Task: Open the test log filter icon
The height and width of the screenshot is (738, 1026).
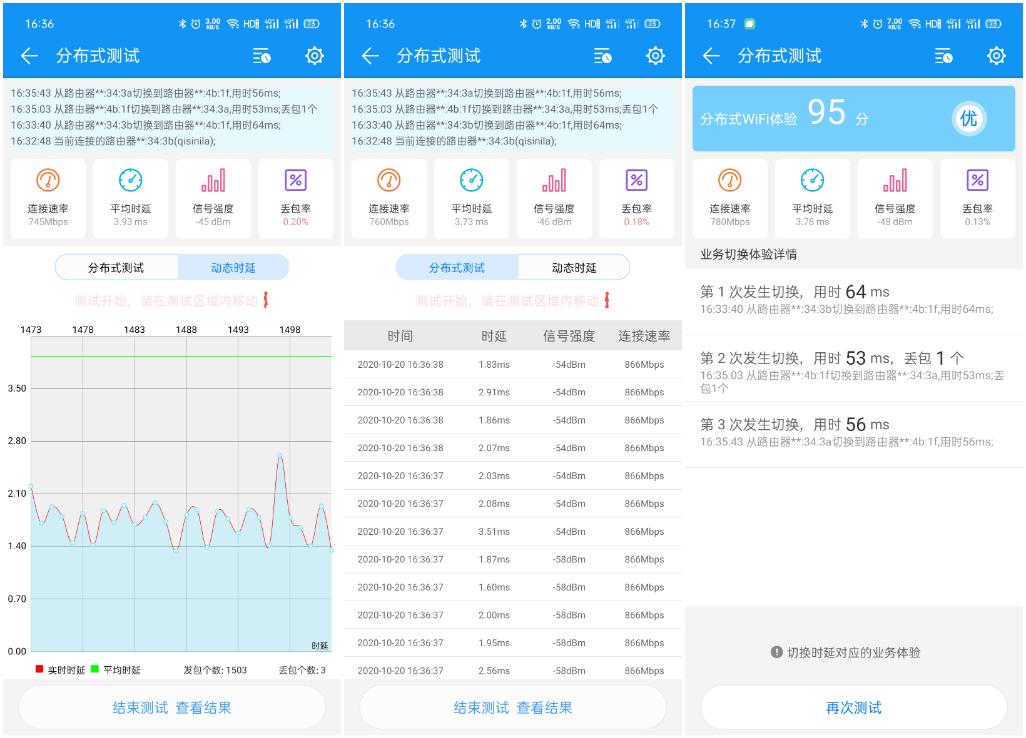Action: [x=263, y=56]
